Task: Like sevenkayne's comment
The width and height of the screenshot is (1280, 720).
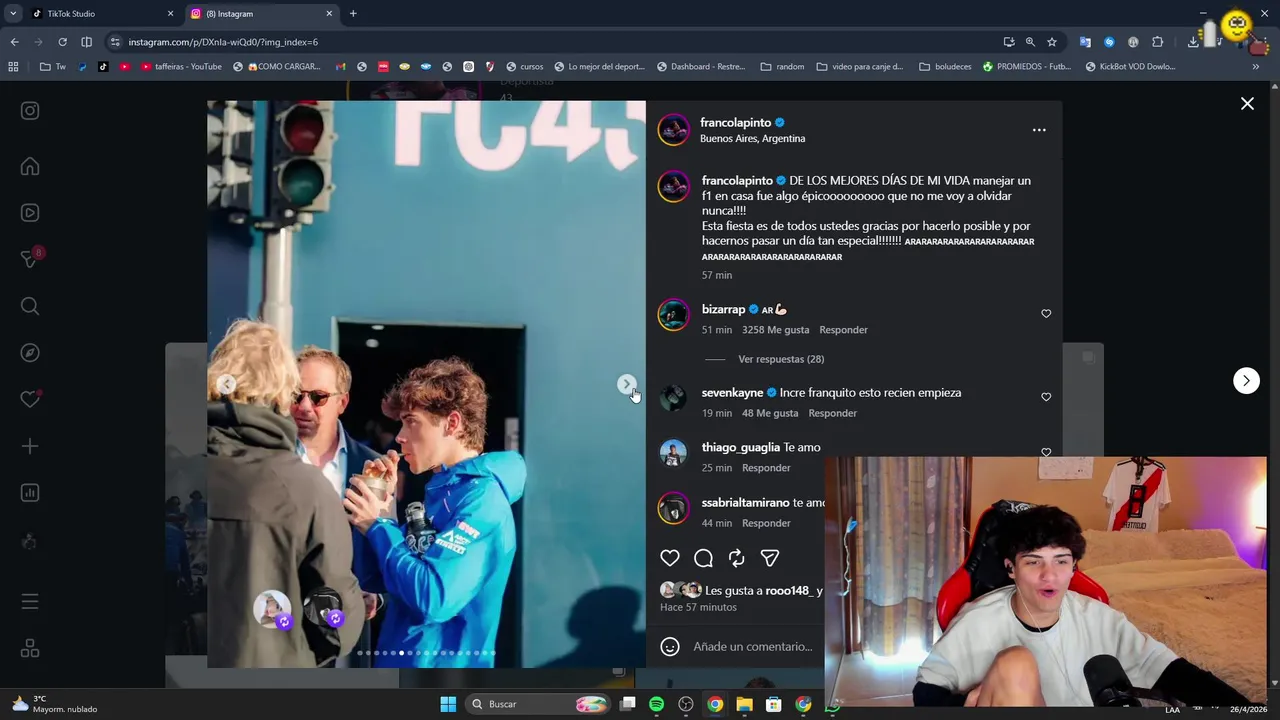Action: point(1046,397)
